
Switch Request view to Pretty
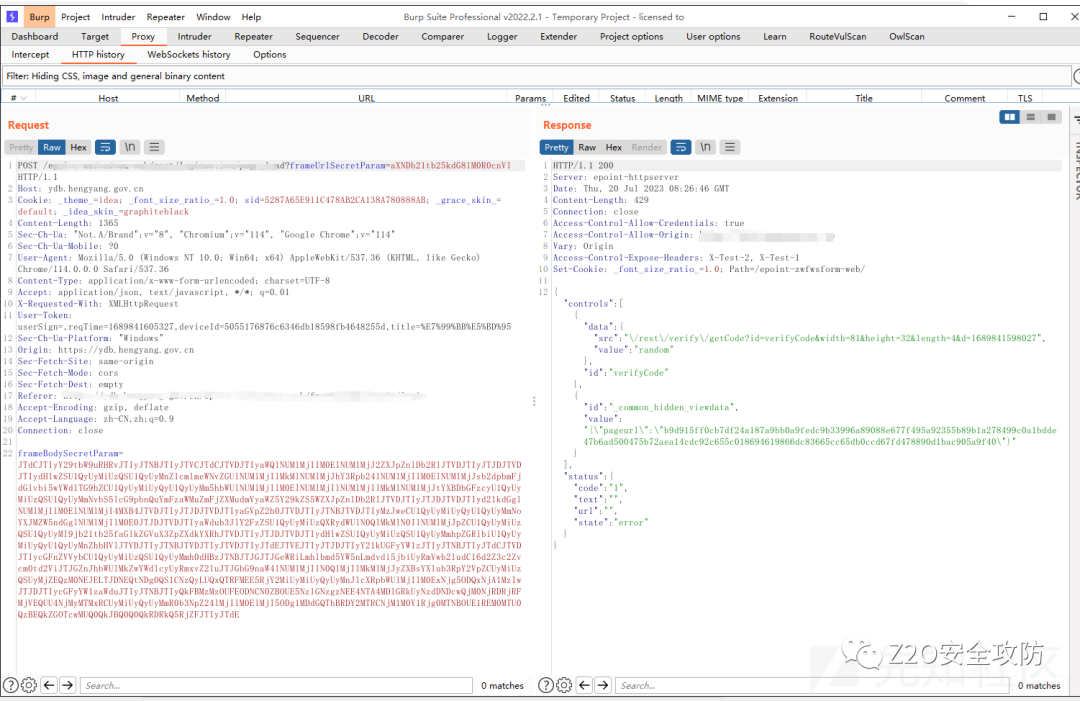(21, 147)
